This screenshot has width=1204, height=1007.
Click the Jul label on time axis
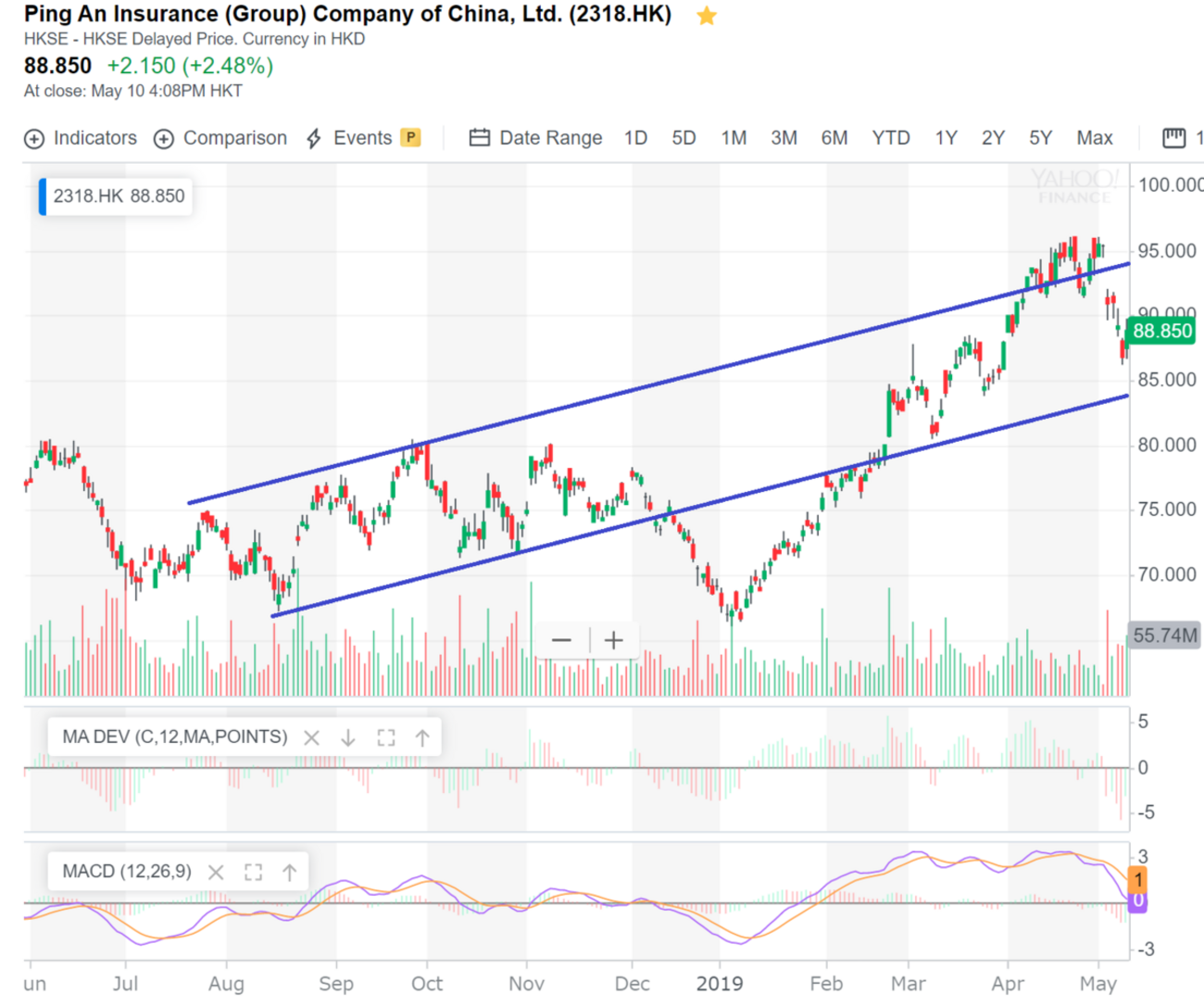tap(125, 983)
